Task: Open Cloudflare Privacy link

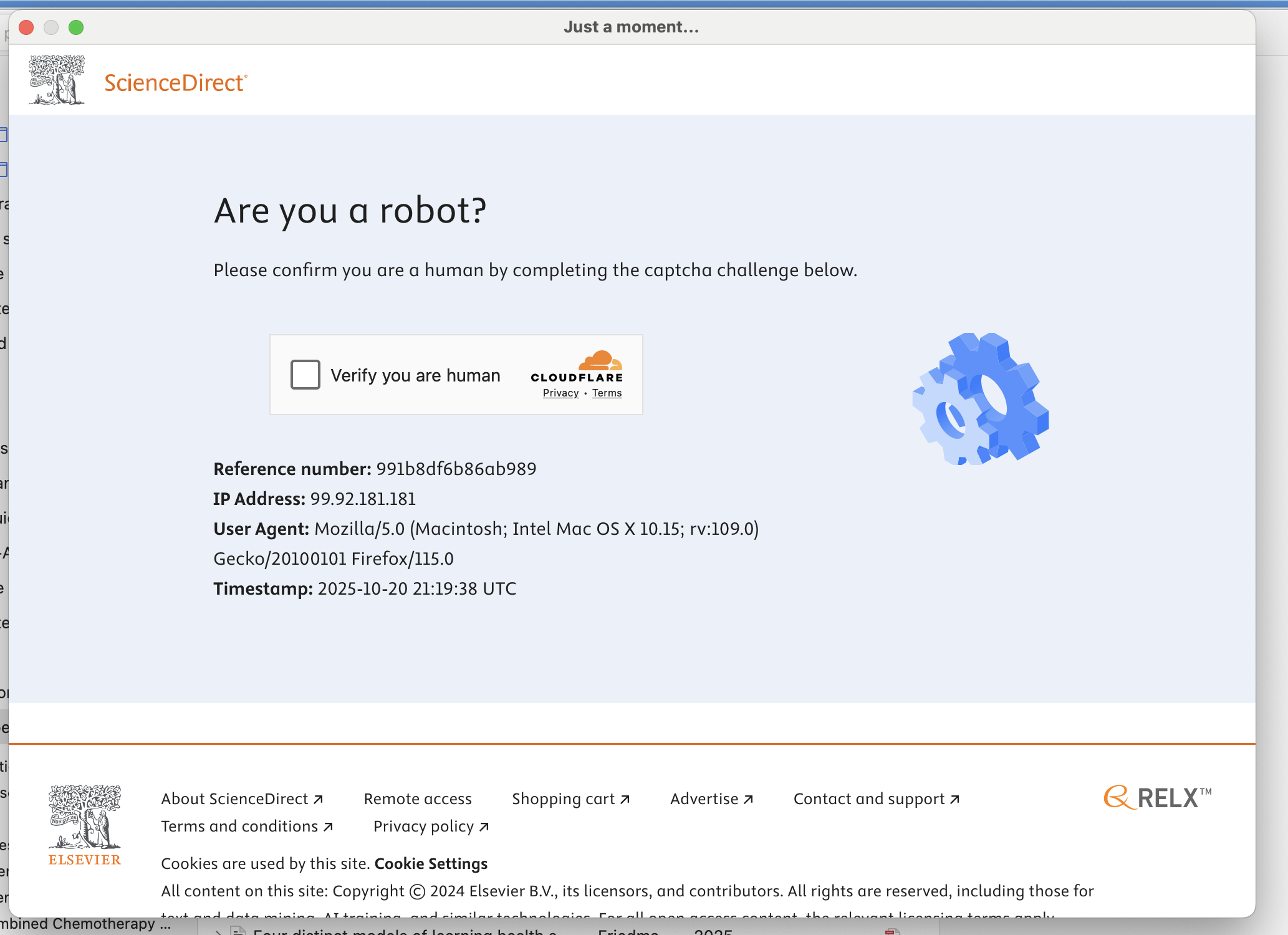Action: click(x=560, y=393)
